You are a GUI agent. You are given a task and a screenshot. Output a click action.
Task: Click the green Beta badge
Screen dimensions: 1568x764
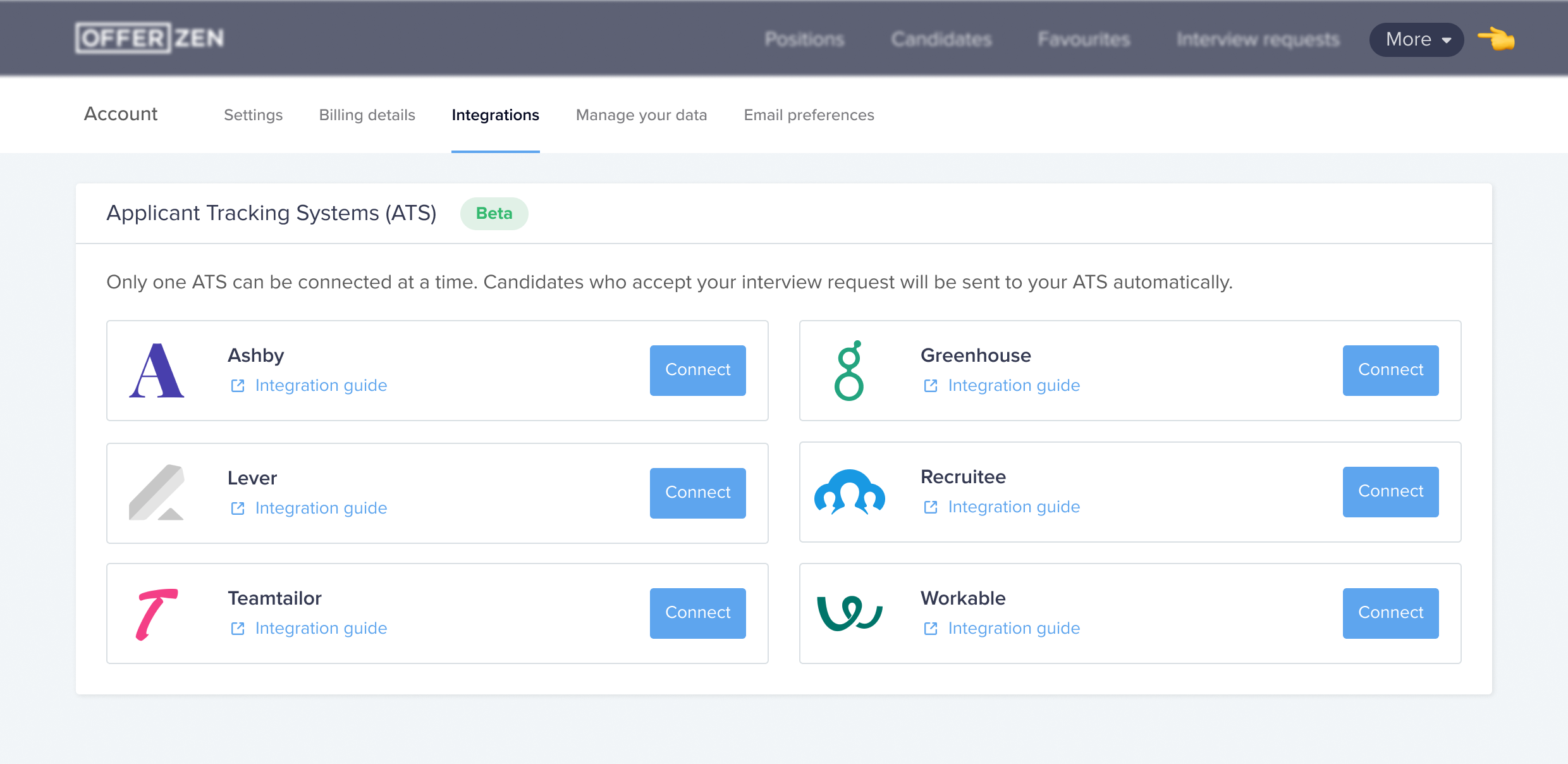[x=494, y=213]
